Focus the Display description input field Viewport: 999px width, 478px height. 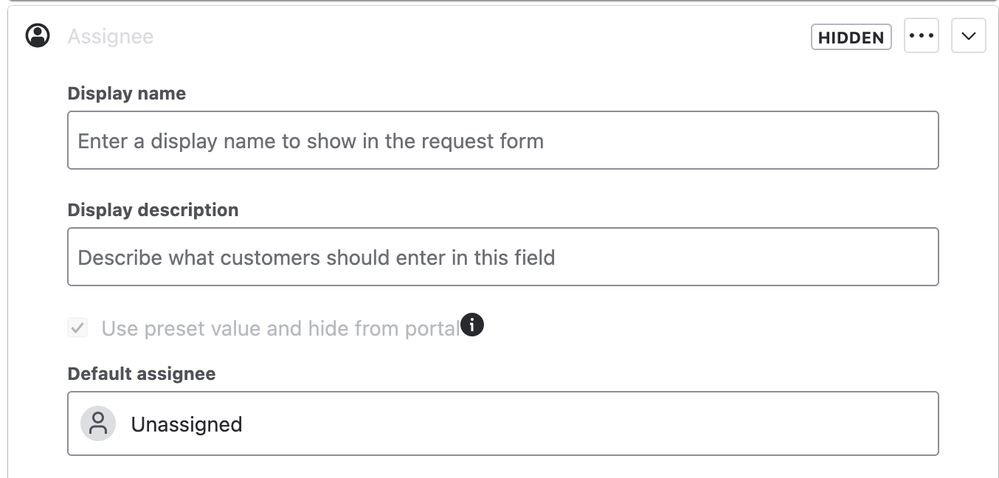coord(503,257)
